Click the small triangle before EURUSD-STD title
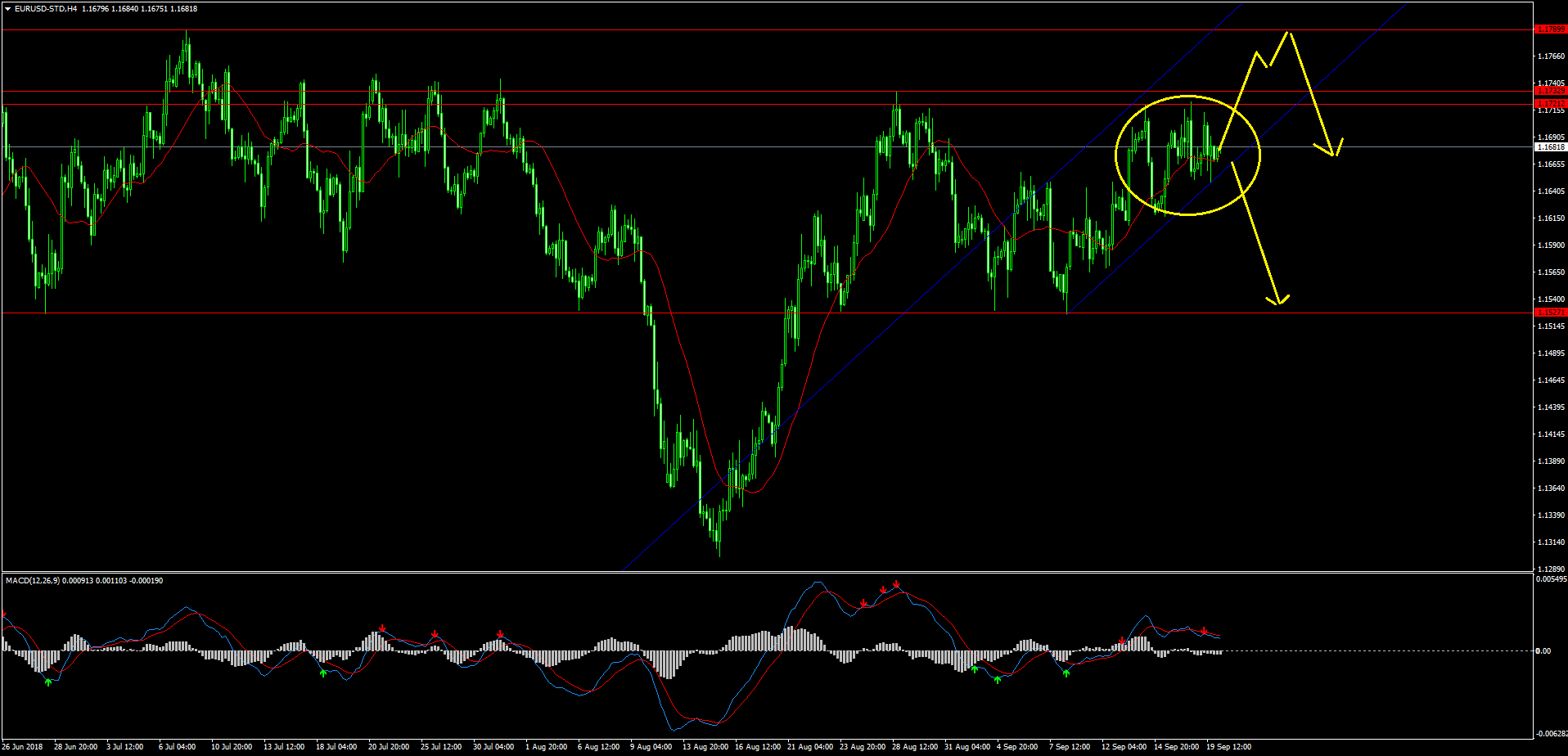Screen dimensions: 1568x756 pyautogui.click(x=7, y=9)
